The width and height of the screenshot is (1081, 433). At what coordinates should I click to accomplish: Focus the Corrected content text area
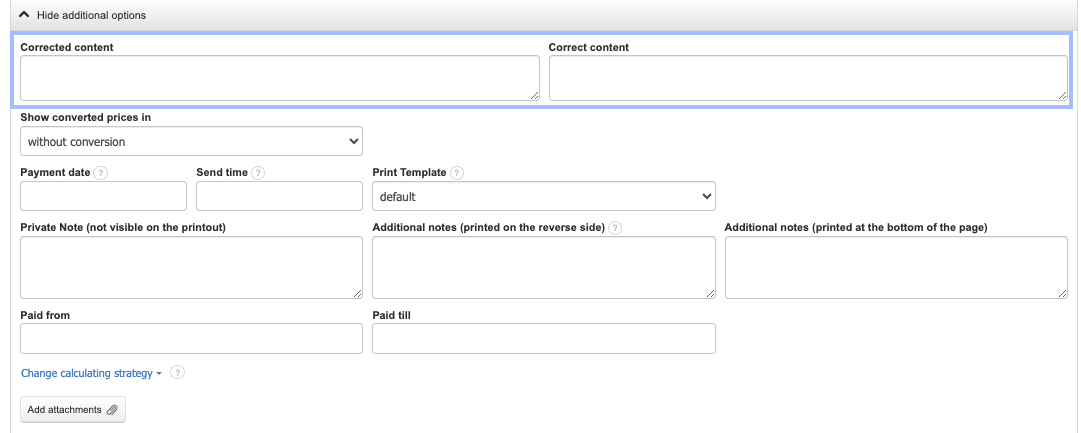coord(279,78)
